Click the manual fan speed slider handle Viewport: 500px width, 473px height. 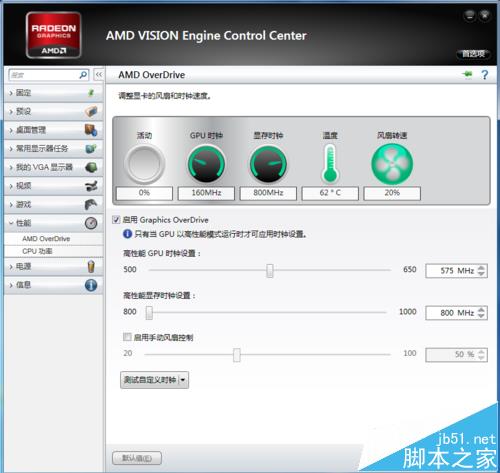coord(237,355)
